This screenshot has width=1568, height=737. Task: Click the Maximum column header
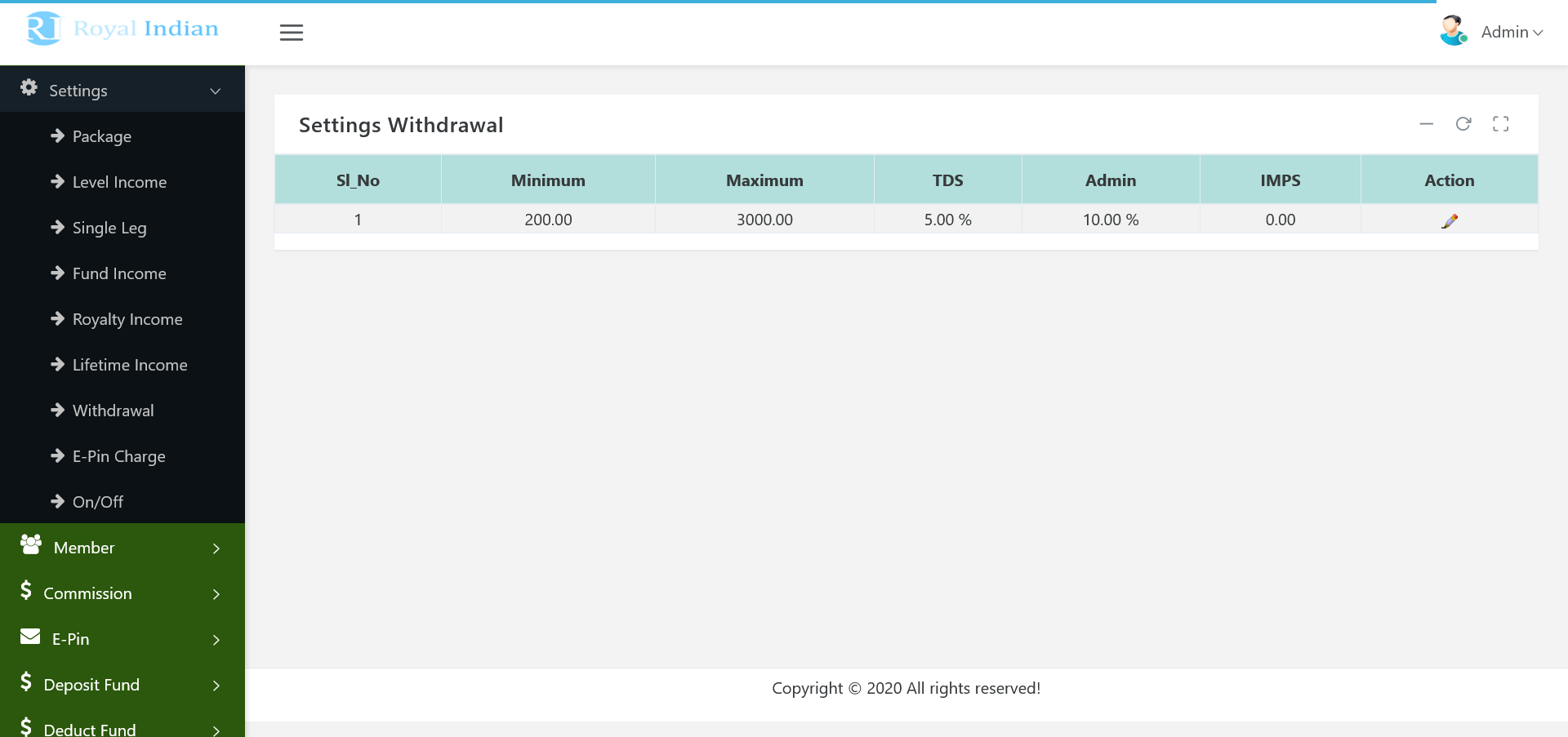764,180
